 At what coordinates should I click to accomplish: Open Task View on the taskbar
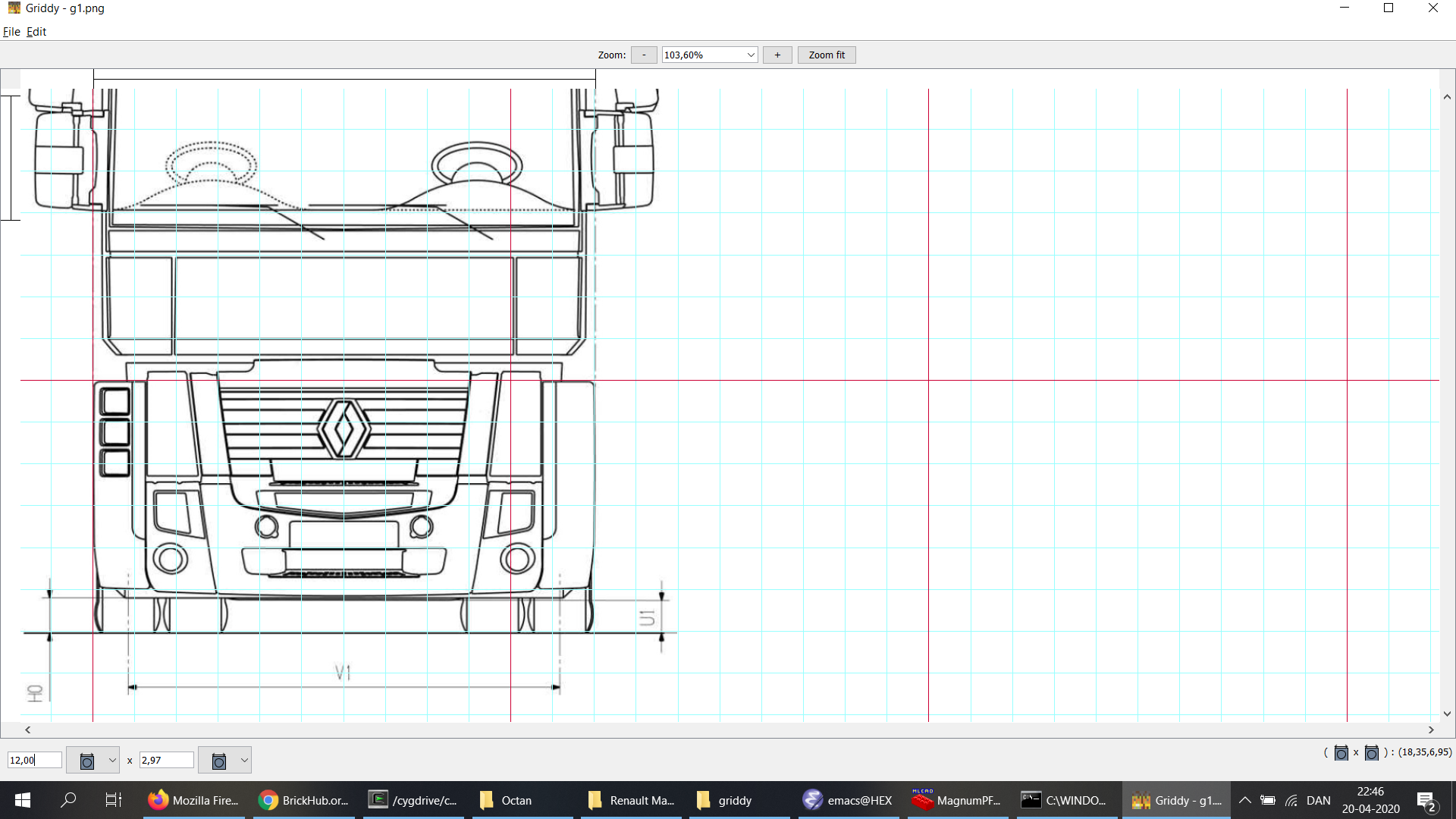114,800
